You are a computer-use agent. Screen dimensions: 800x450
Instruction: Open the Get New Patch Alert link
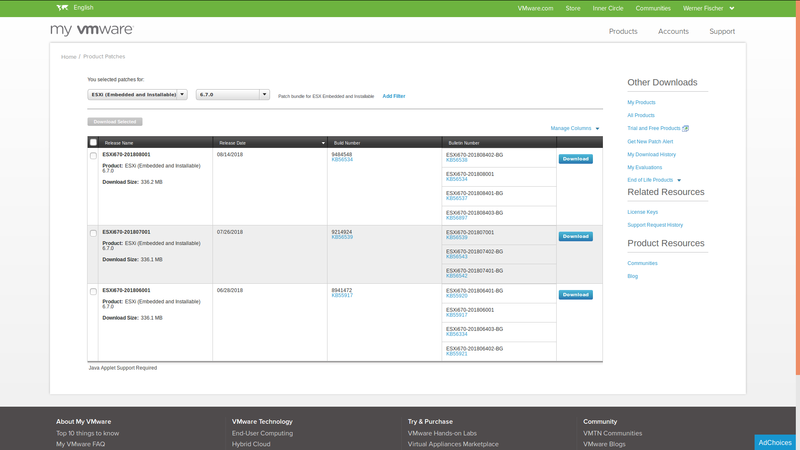click(650, 142)
